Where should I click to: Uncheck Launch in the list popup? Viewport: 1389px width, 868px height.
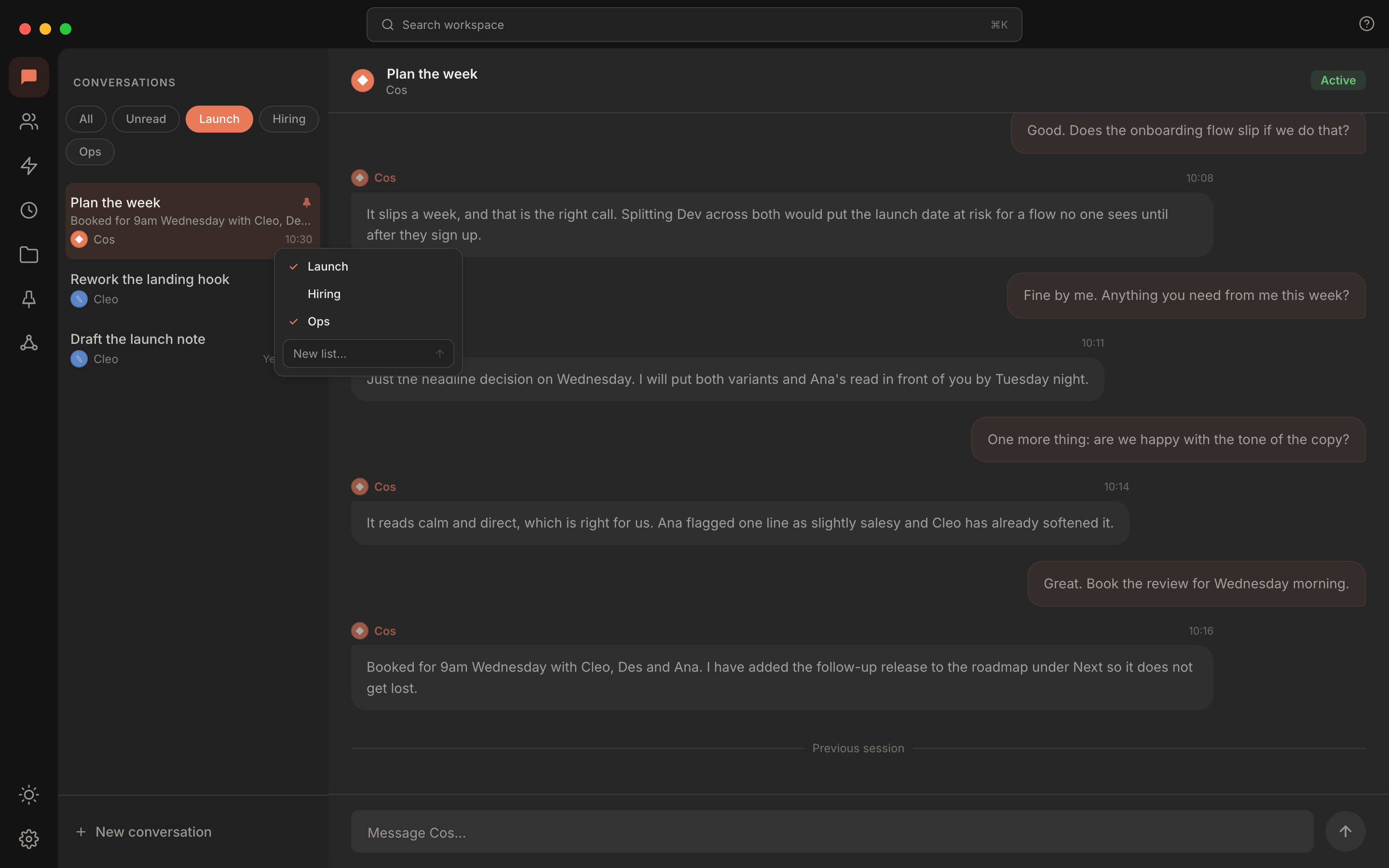[x=368, y=266]
